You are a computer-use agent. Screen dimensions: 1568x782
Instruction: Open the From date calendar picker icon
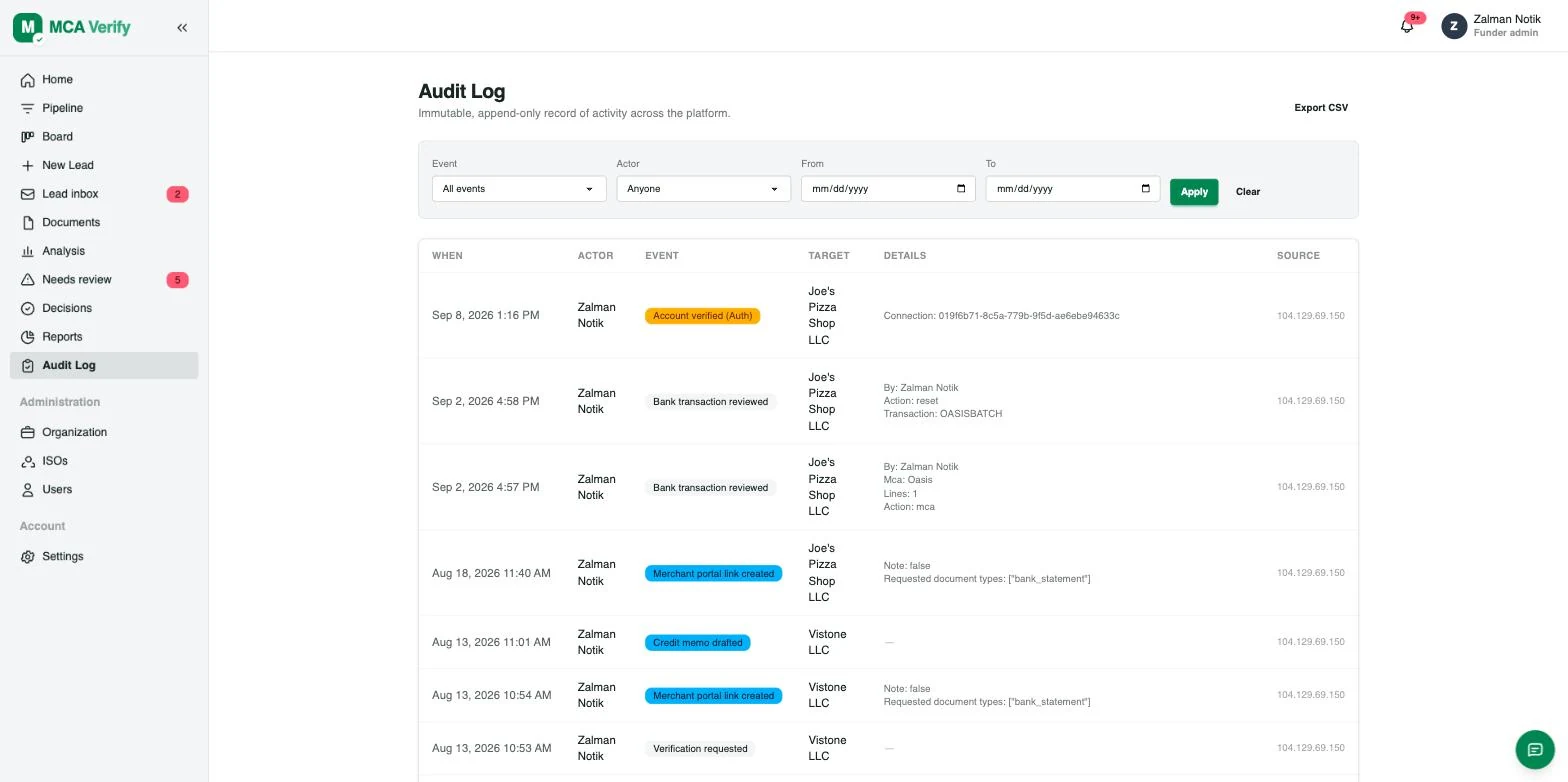(961, 188)
